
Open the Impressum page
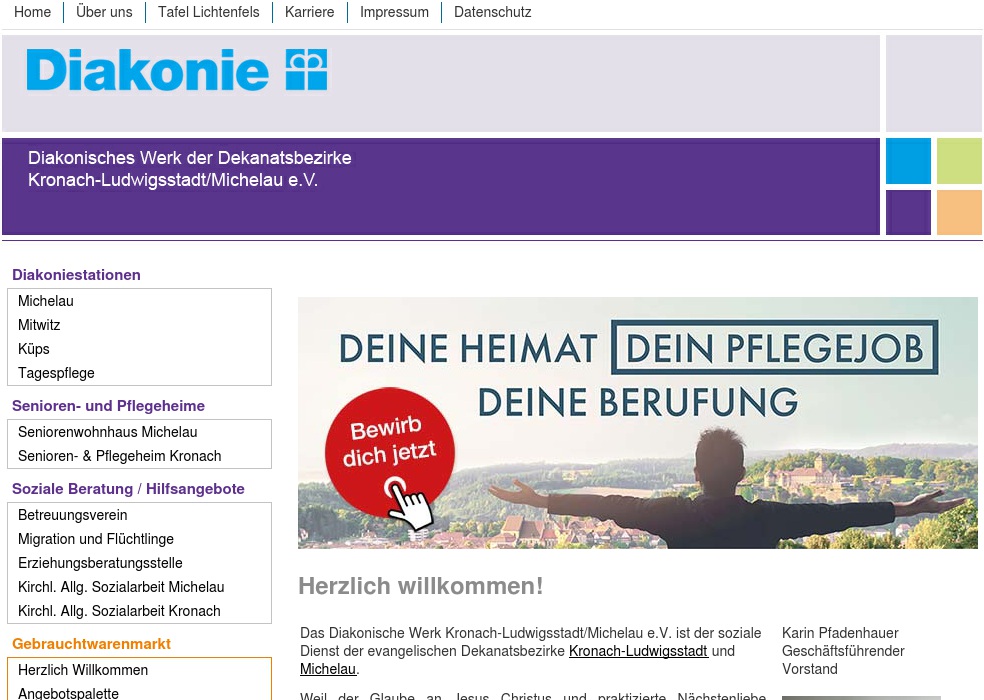(394, 12)
